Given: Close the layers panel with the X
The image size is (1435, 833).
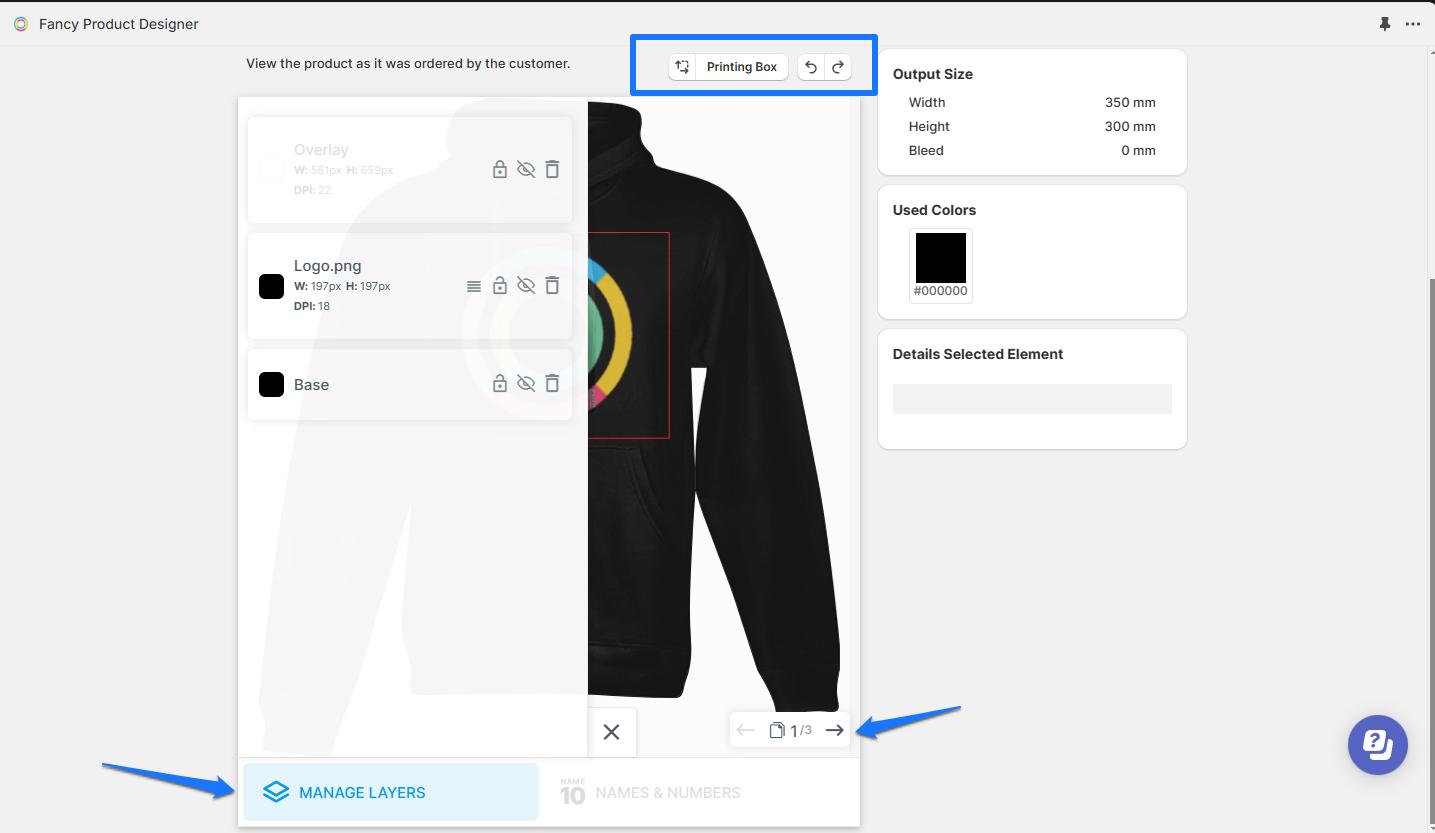Looking at the screenshot, I should pos(612,732).
